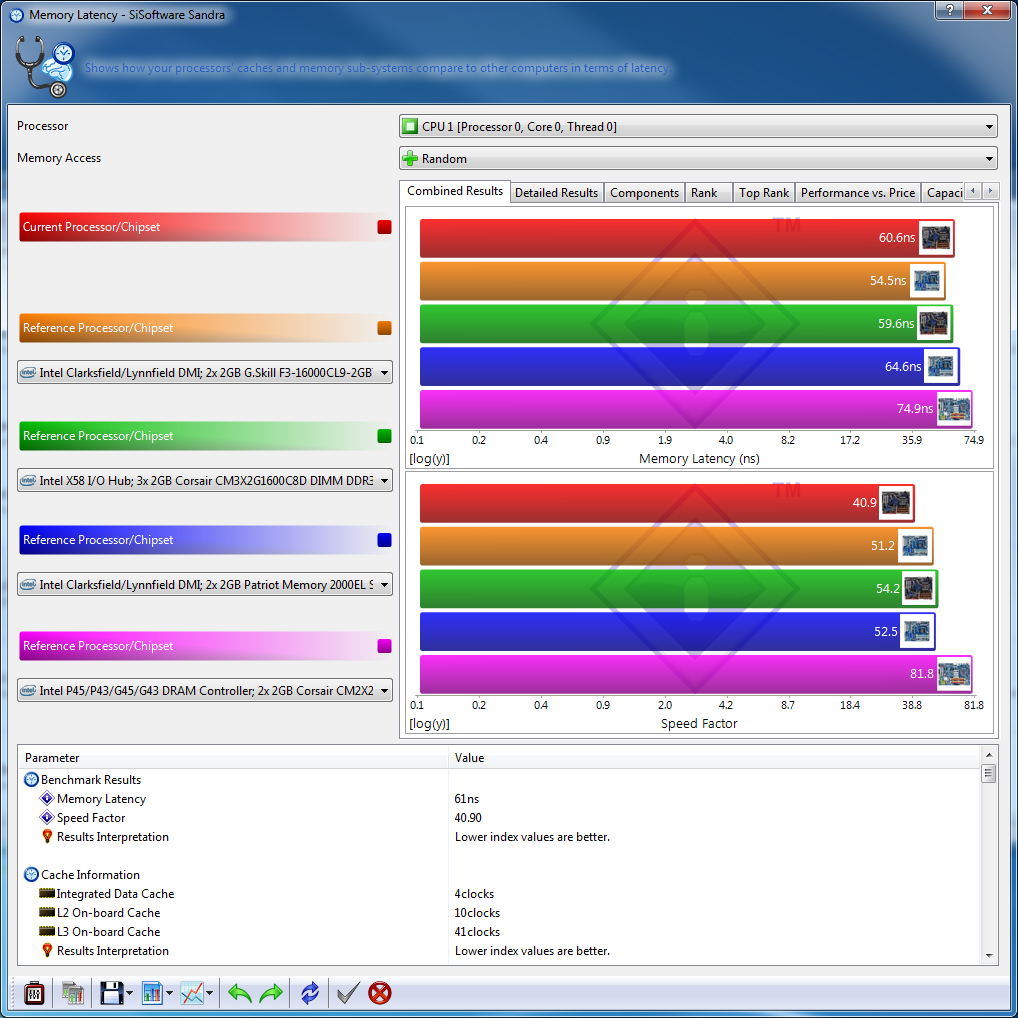Switch to the Detailed Results tab

pos(556,193)
